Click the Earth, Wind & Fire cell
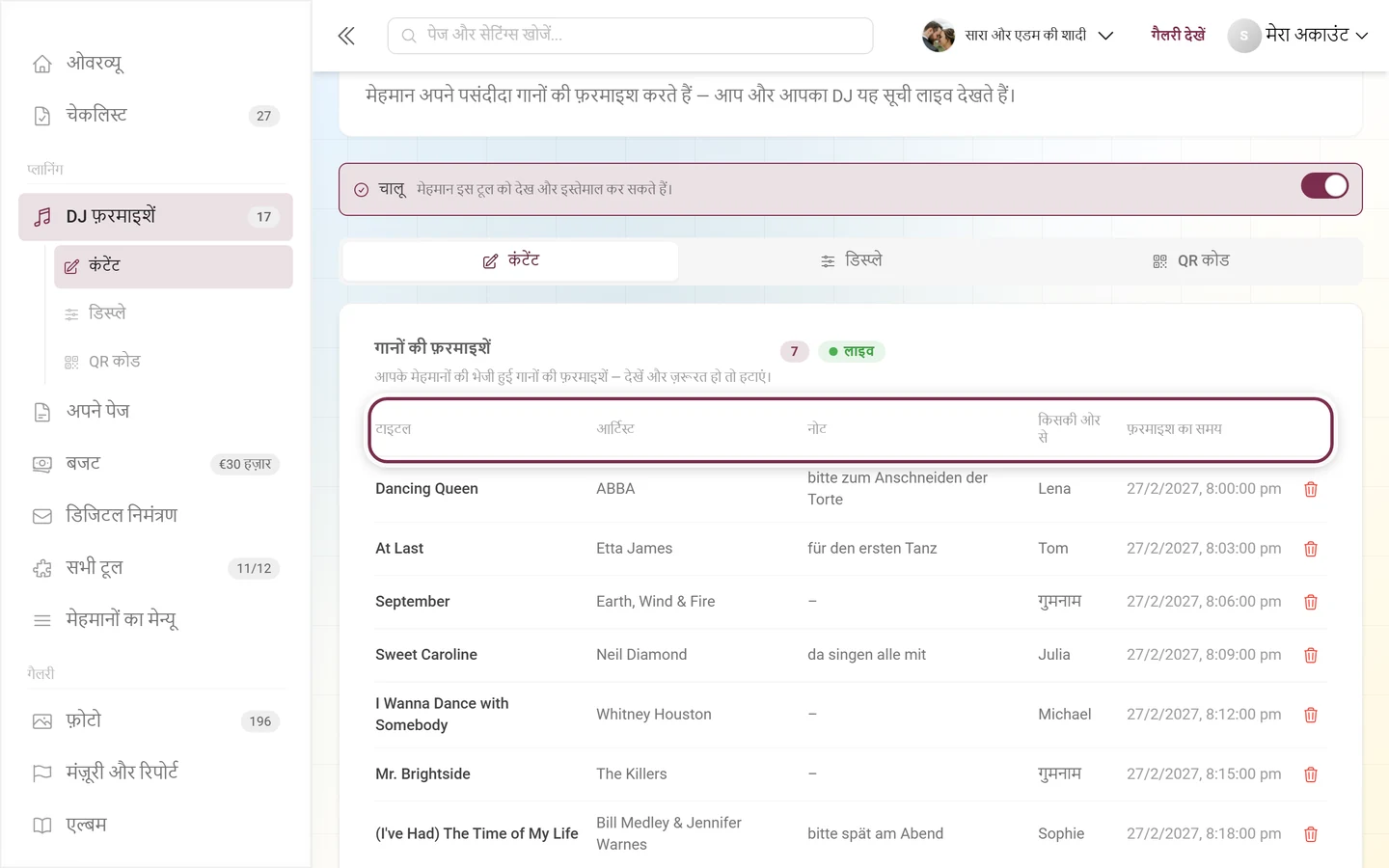Screen dimensions: 1389x868 (x=656, y=602)
